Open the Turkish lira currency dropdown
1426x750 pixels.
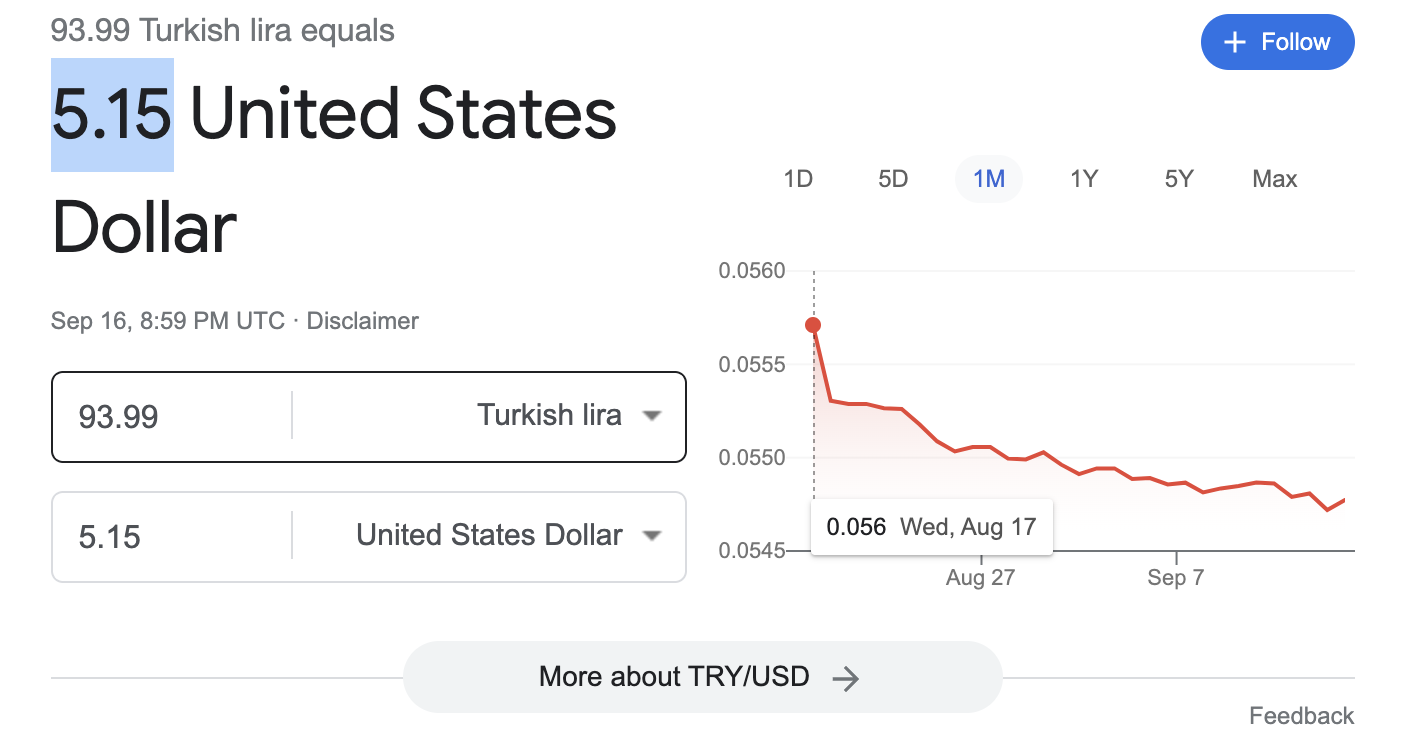652,416
